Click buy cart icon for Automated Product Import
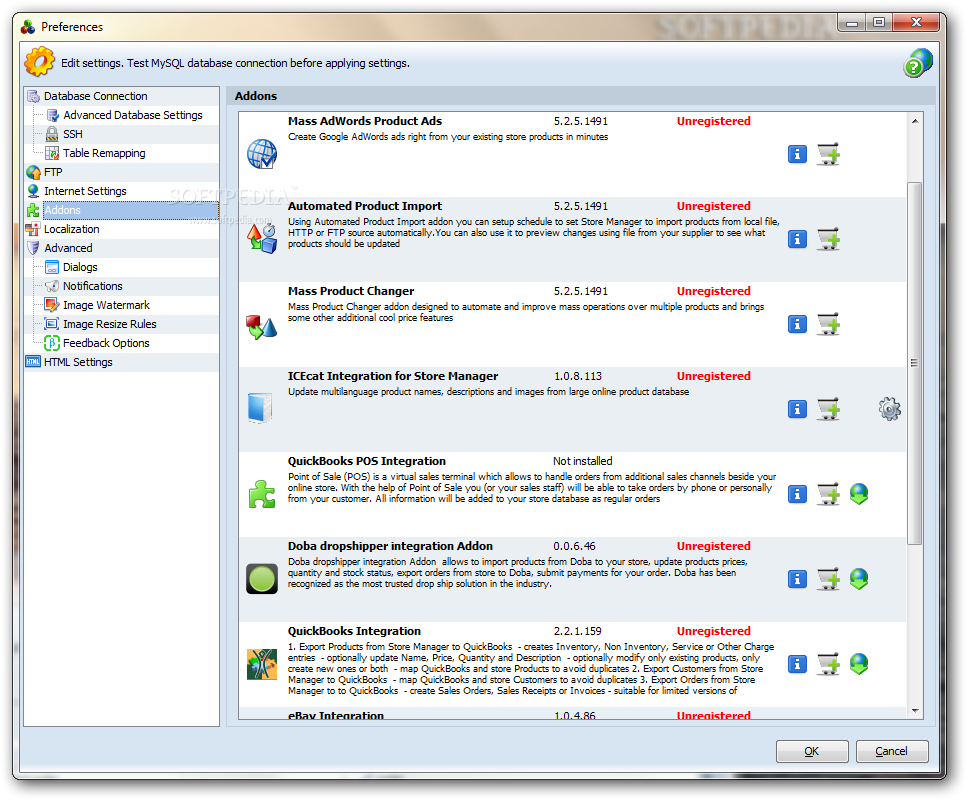Image resolution: width=967 pixels, height=800 pixels. click(828, 239)
